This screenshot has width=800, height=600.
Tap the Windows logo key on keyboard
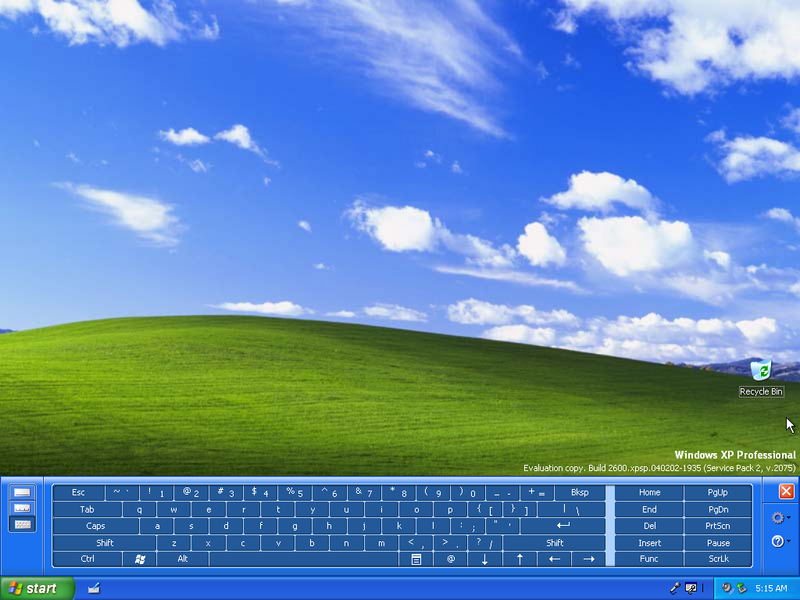(x=140, y=559)
